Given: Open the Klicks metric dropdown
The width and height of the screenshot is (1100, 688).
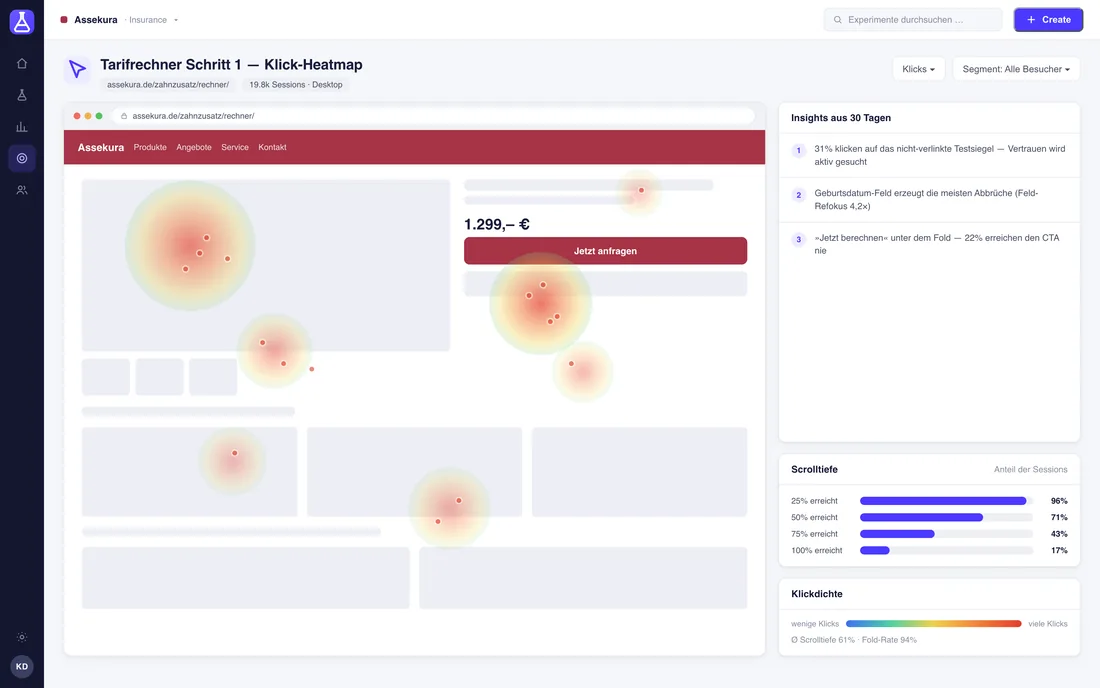Looking at the screenshot, I should point(918,69).
